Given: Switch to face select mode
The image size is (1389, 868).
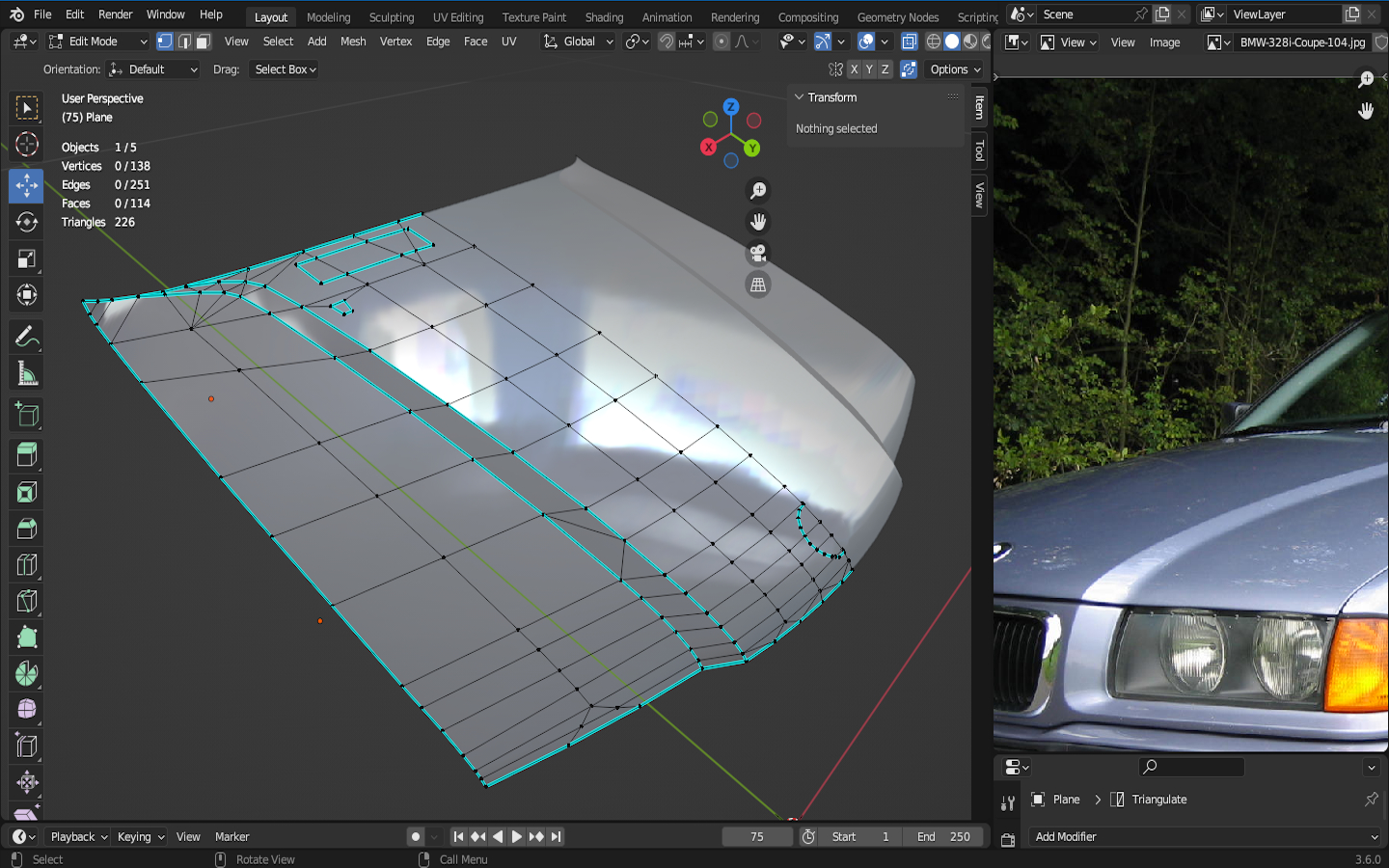Looking at the screenshot, I should click(x=203, y=41).
